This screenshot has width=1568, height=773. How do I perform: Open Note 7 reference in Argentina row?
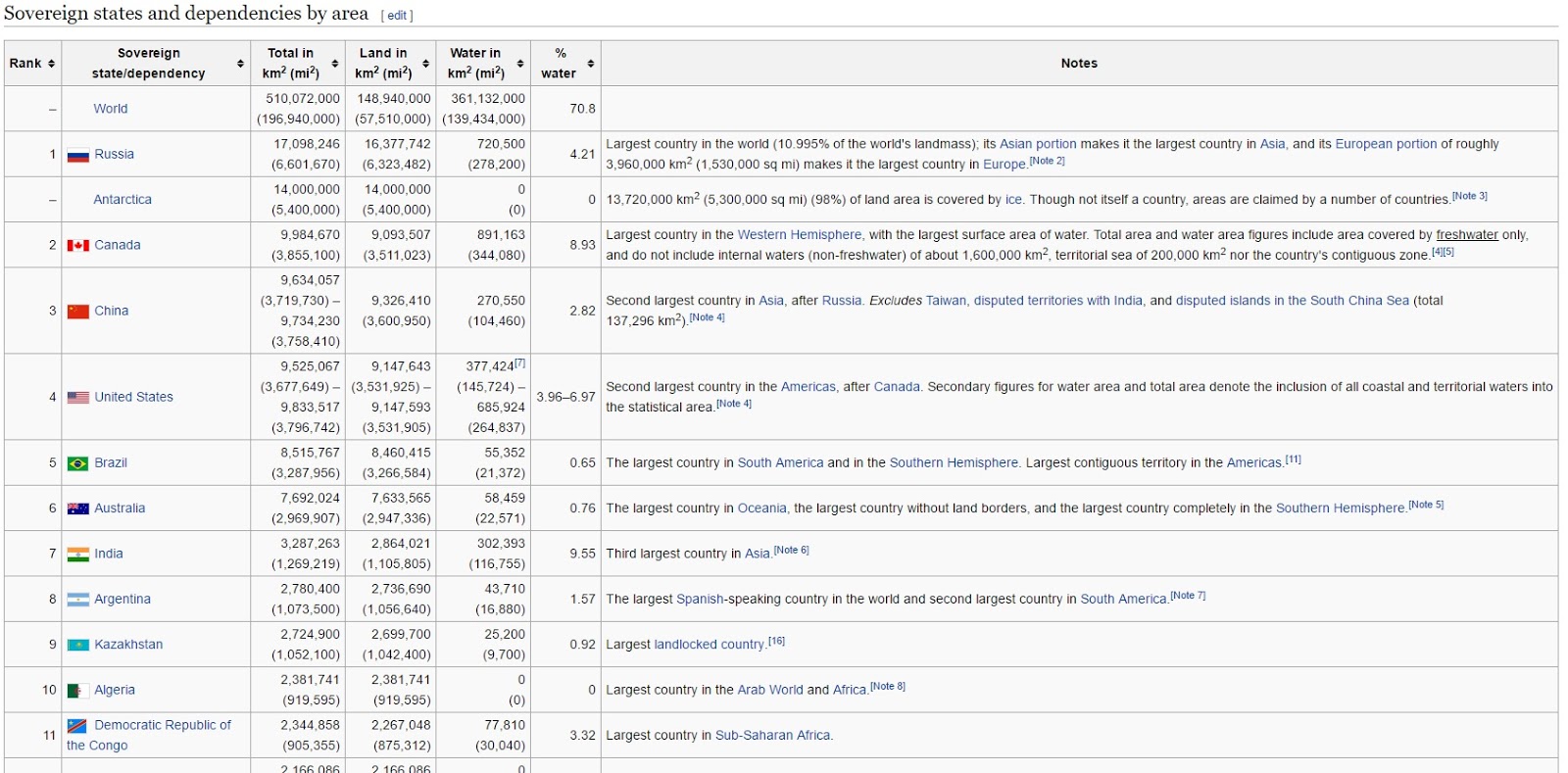click(1188, 596)
